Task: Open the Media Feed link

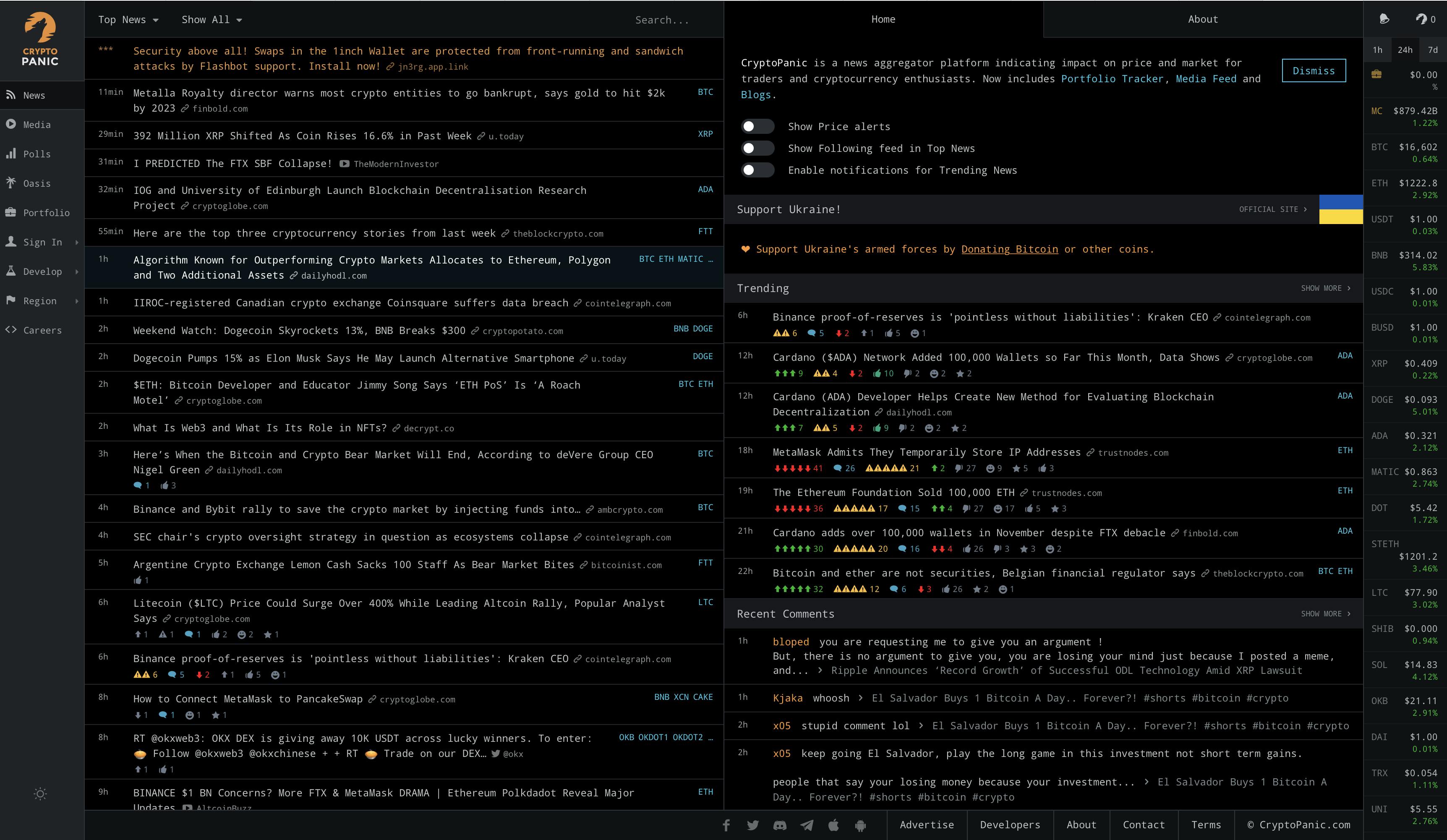Action: [1206, 78]
